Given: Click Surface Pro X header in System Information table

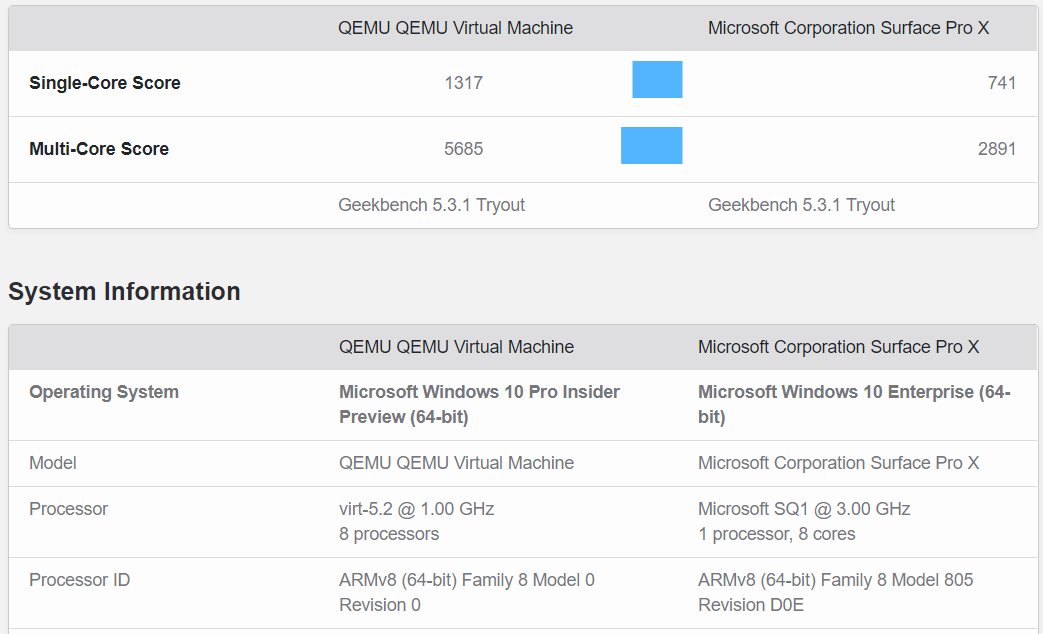Looking at the screenshot, I should (x=838, y=347).
